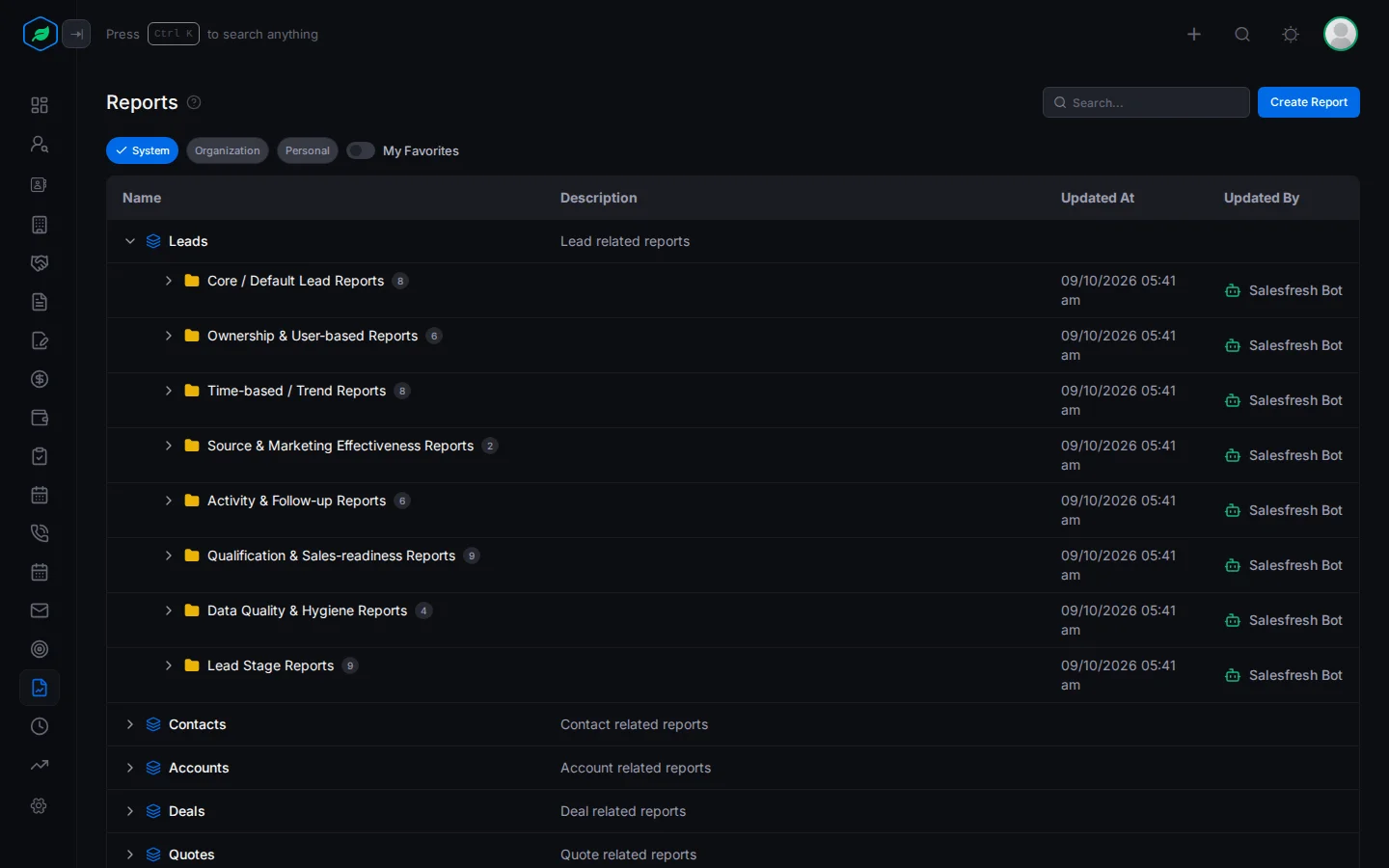This screenshot has width=1389, height=868.
Task: Expand Core / Default Lead Reports folder
Action: tap(169, 281)
